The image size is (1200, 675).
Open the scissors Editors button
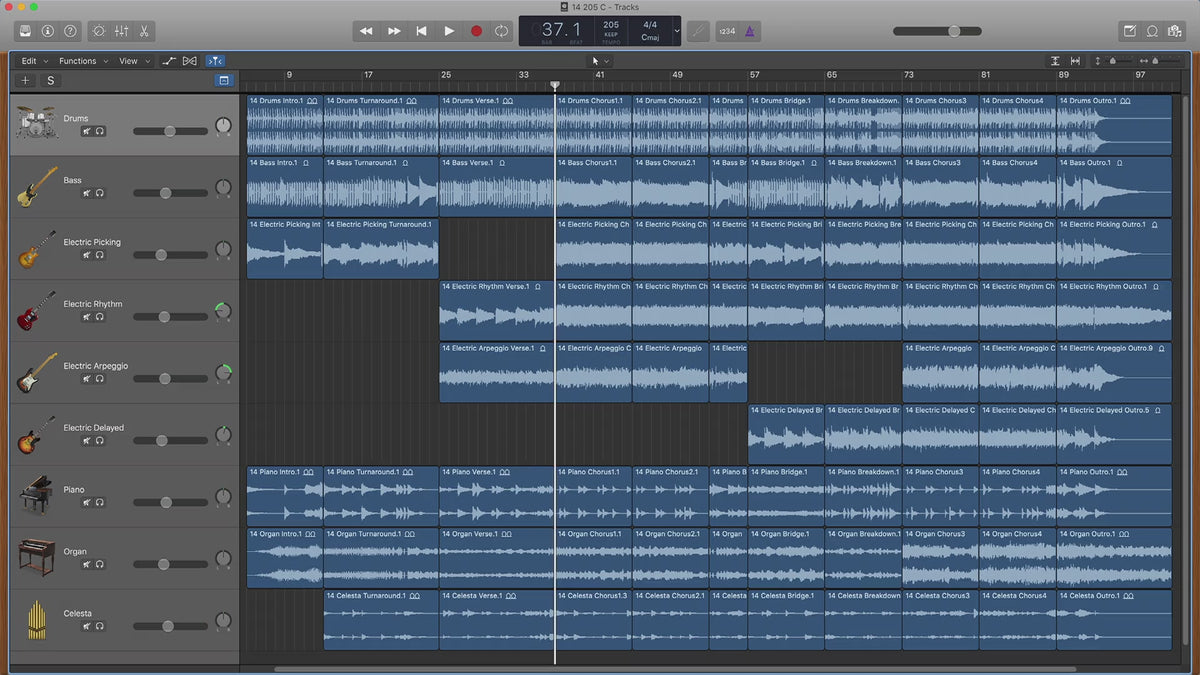(x=144, y=31)
